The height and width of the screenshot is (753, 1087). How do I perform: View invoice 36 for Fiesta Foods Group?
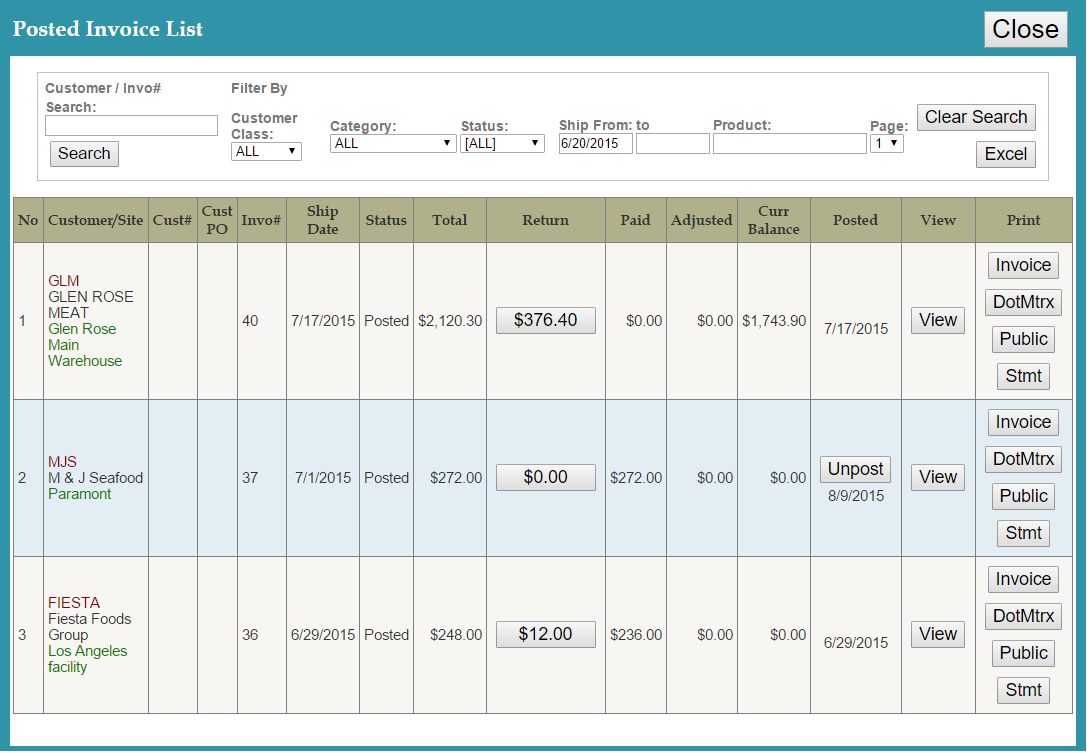(x=937, y=634)
